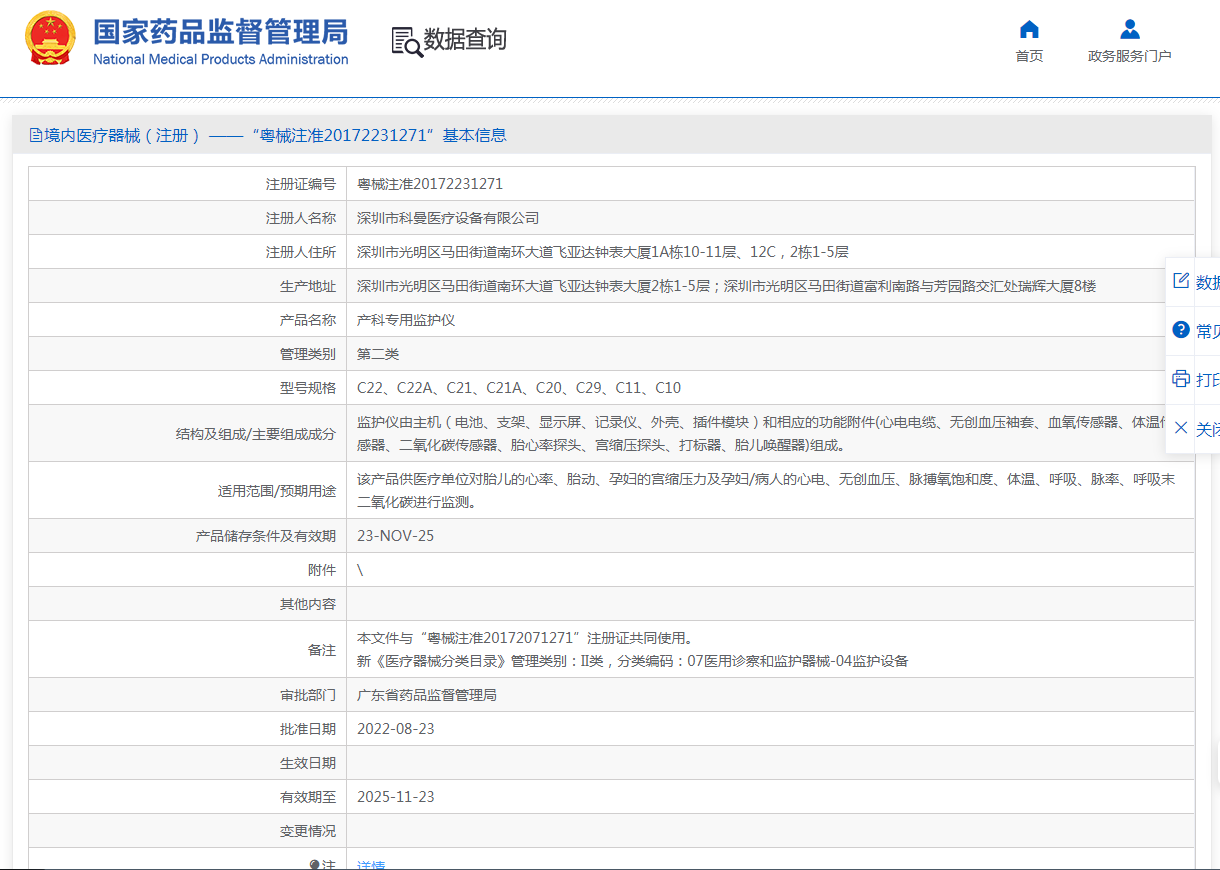
Task: Click the 管理类别 label
Action: pos(307,354)
